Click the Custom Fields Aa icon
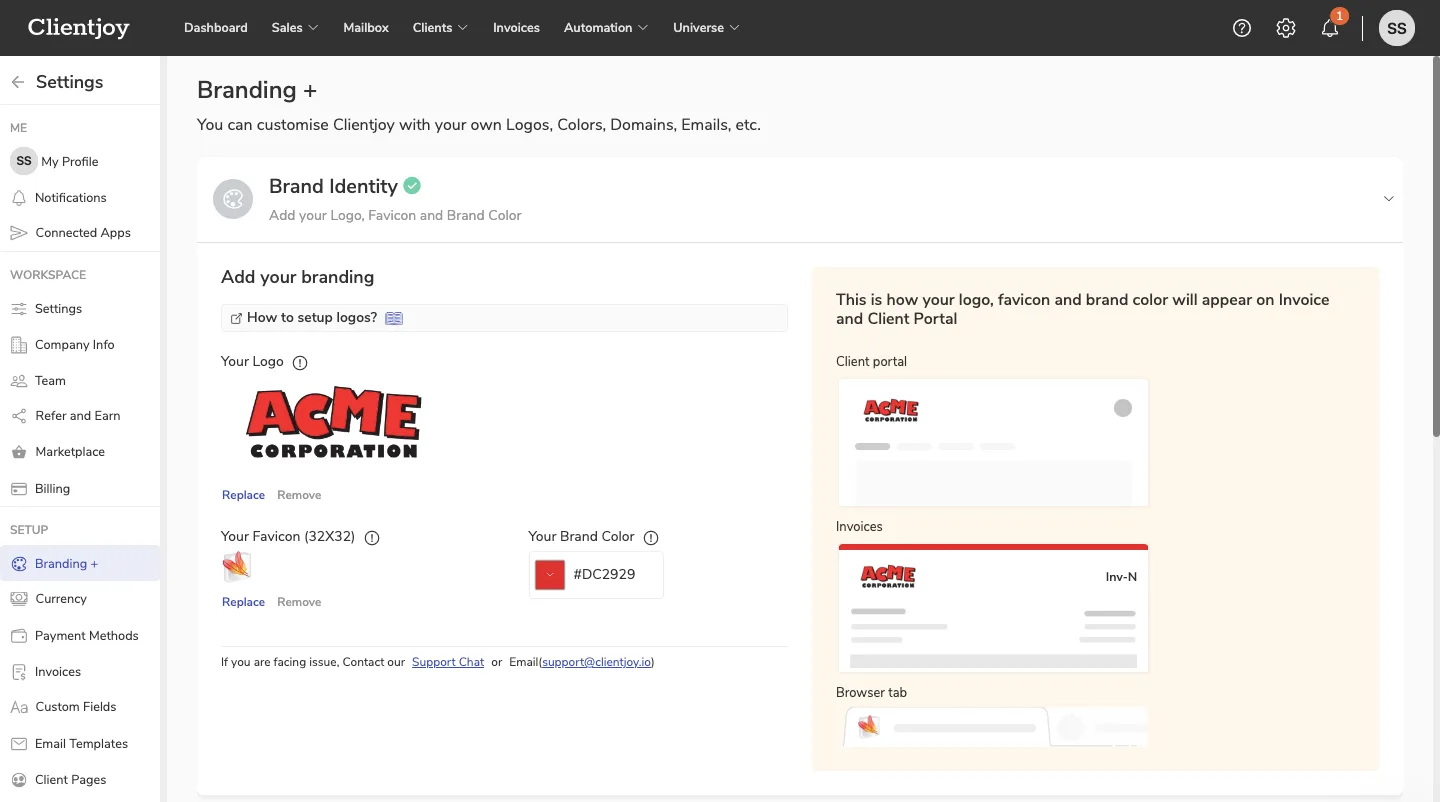 18,707
